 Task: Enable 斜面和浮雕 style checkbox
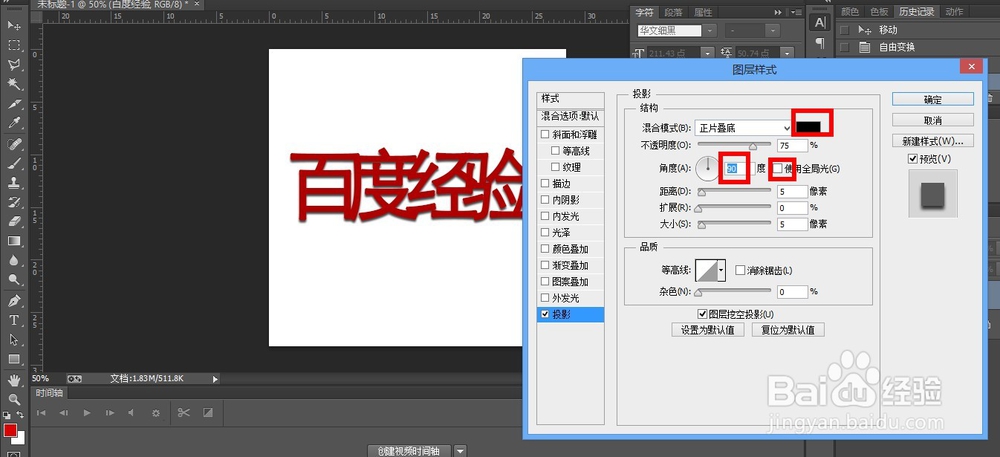[x=545, y=134]
